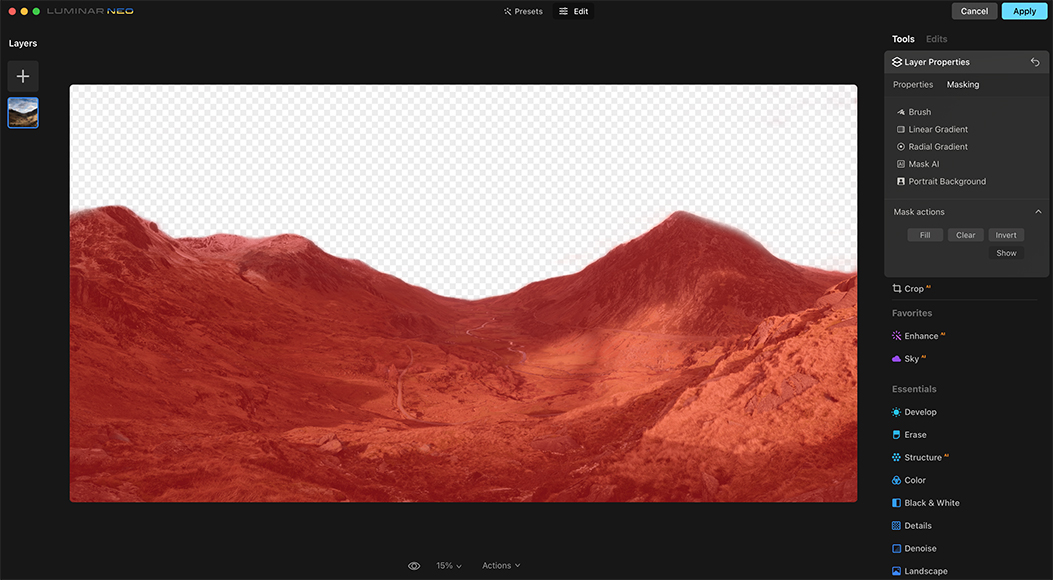
Task: Open the Details tool icon
Action: (897, 526)
